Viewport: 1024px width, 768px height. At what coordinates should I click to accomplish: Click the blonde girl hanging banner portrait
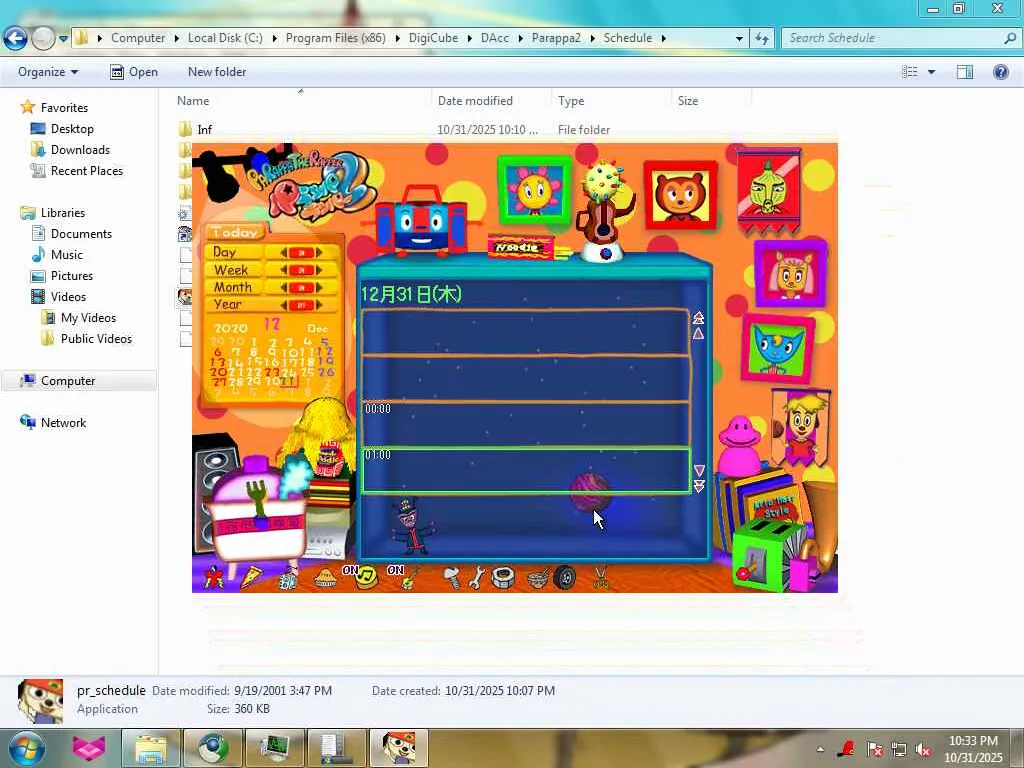[801, 427]
